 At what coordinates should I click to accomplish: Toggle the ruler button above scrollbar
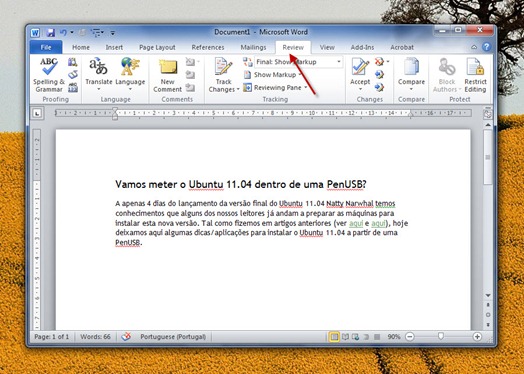[x=488, y=114]
